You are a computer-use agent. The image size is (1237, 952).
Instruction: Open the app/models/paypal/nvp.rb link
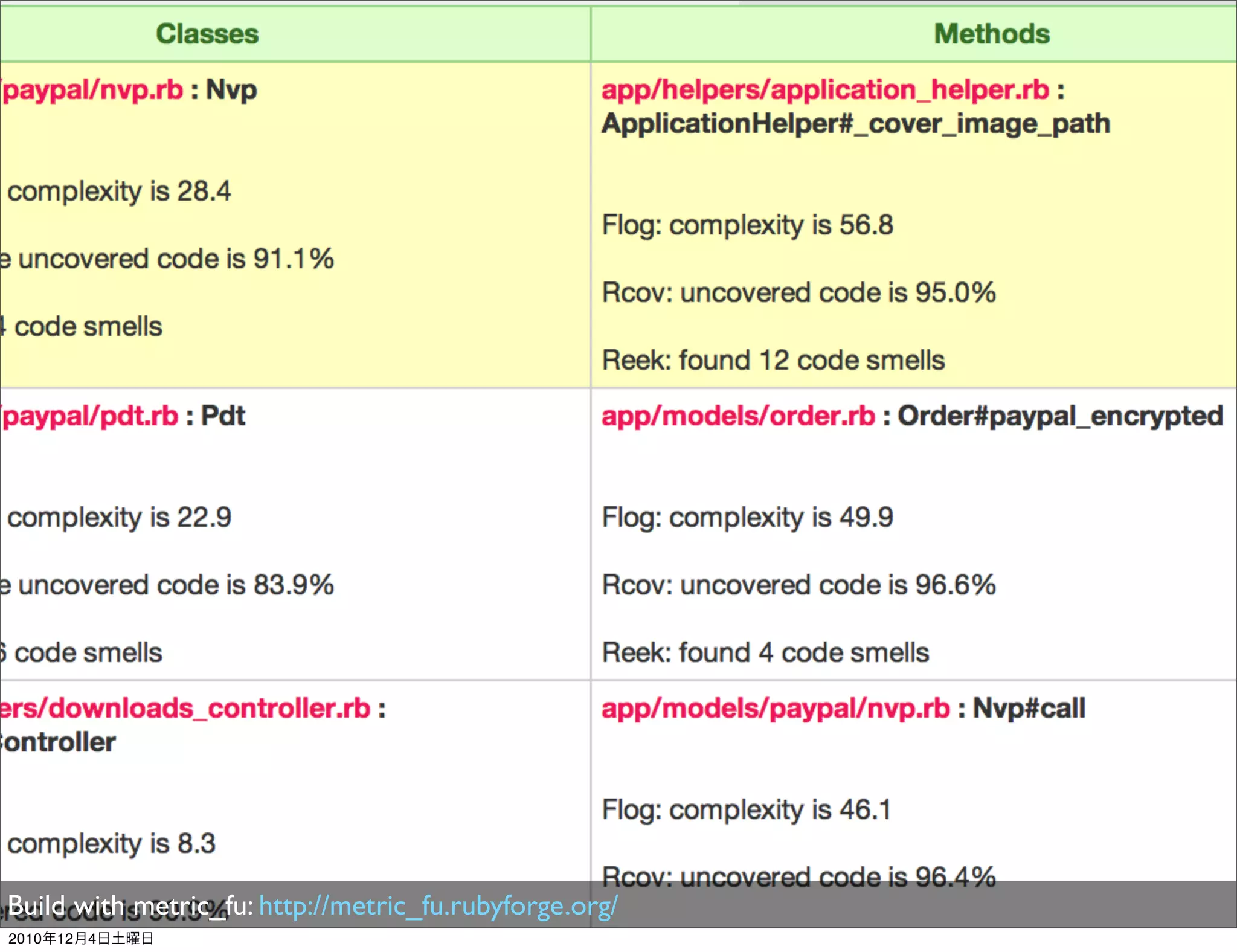pyautogui.click(x=776, y=709)
